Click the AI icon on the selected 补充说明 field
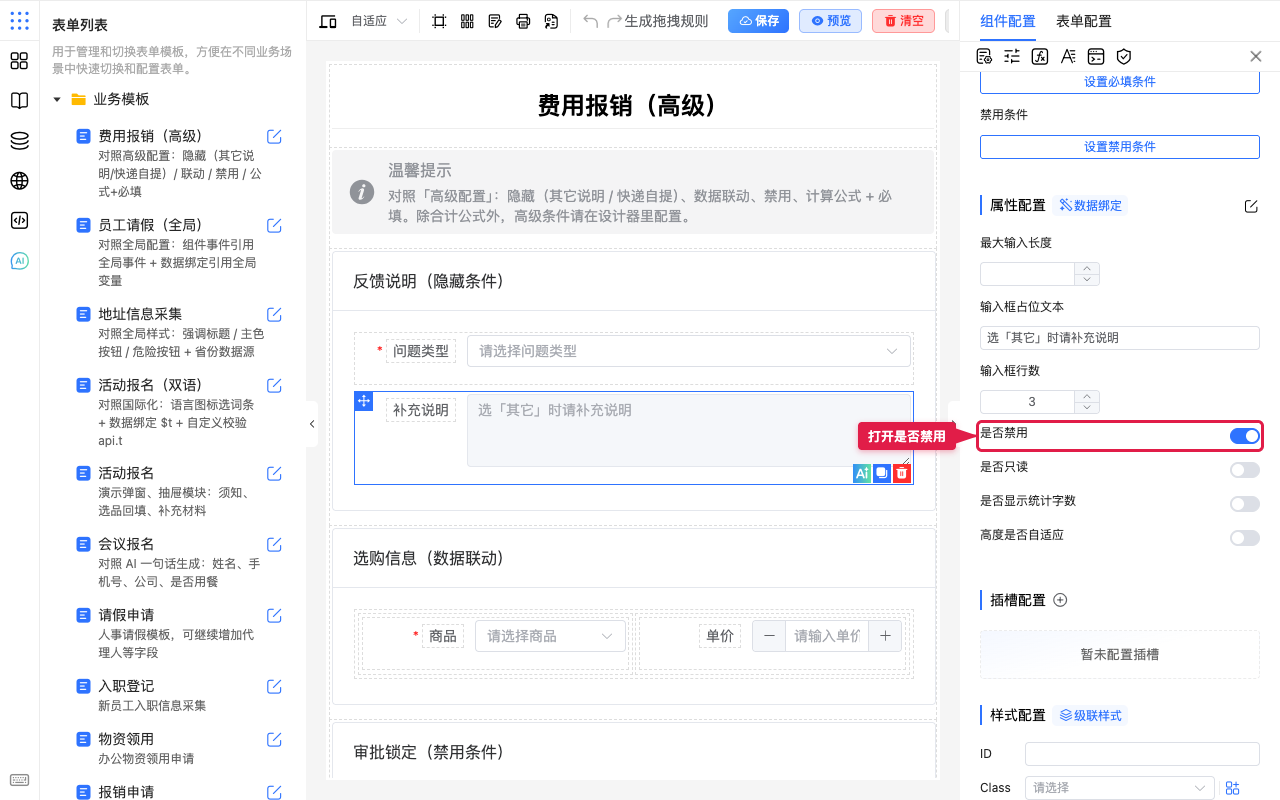This screenshot has width=1280, height=800. coord(862,474)
